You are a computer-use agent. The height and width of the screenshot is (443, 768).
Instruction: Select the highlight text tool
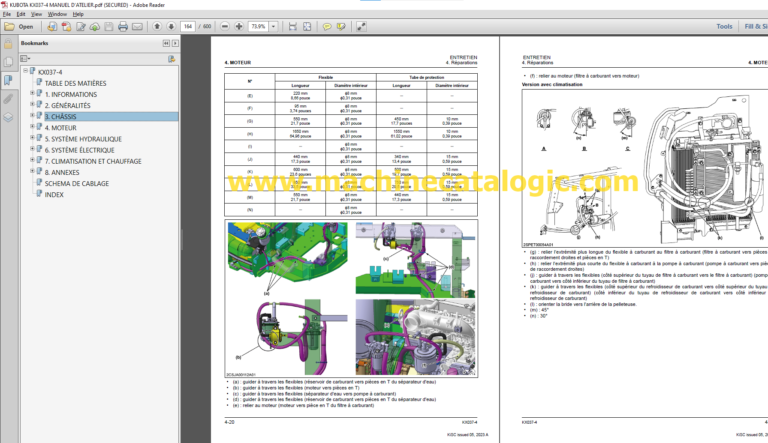tap(341, 26)
